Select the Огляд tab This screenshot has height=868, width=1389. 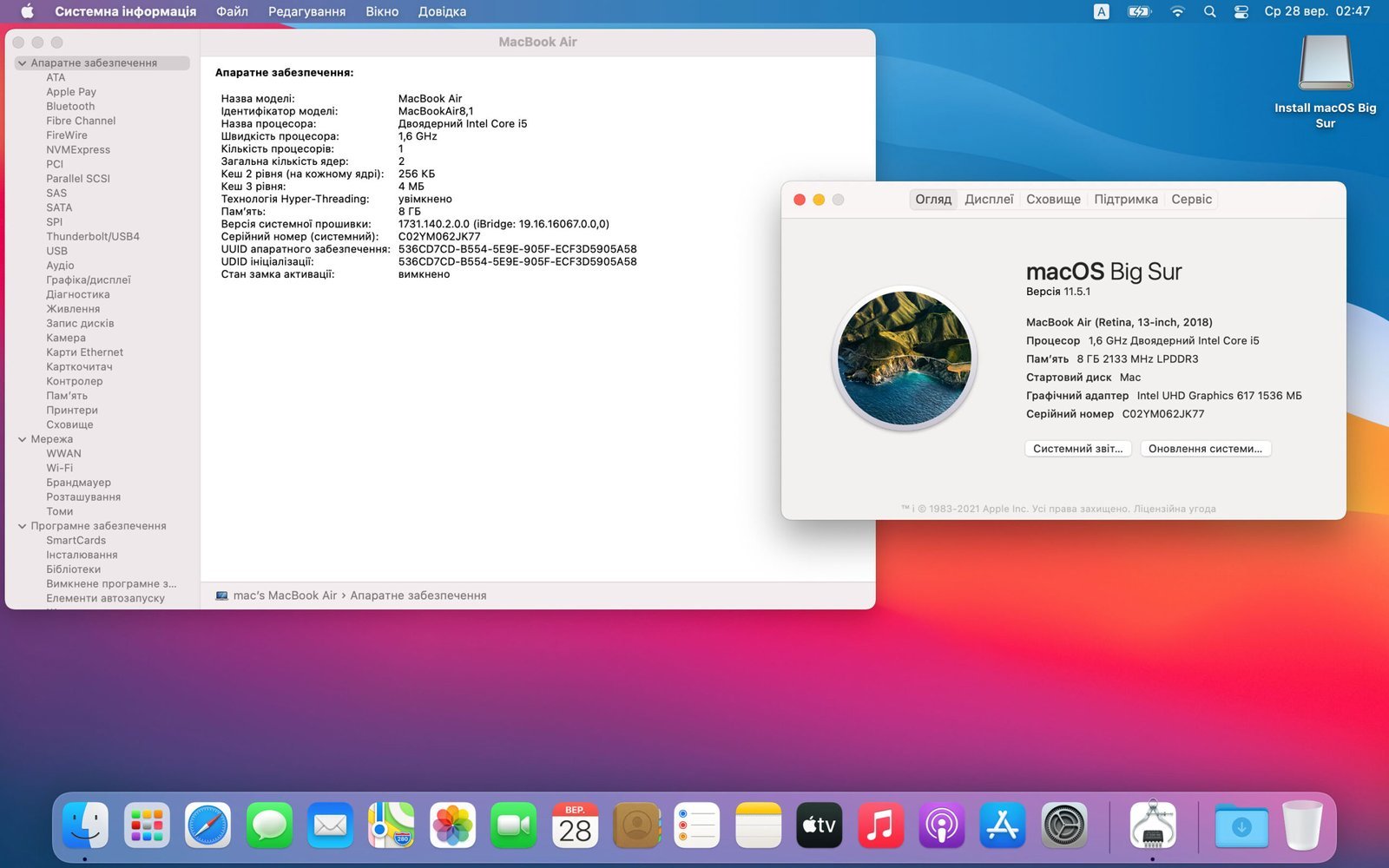[933, 200]
